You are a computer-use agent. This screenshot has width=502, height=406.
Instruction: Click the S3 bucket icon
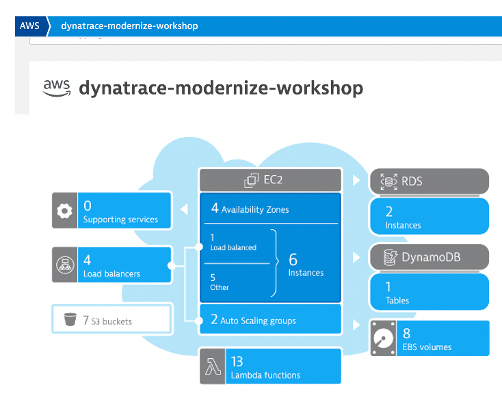click(70, 319)
